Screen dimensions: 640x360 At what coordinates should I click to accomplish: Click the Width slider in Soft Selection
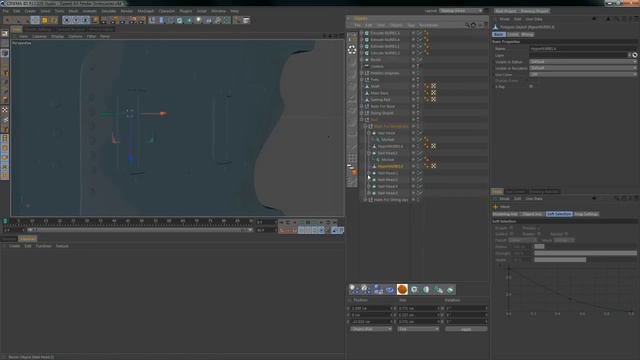tap(585, 260)
